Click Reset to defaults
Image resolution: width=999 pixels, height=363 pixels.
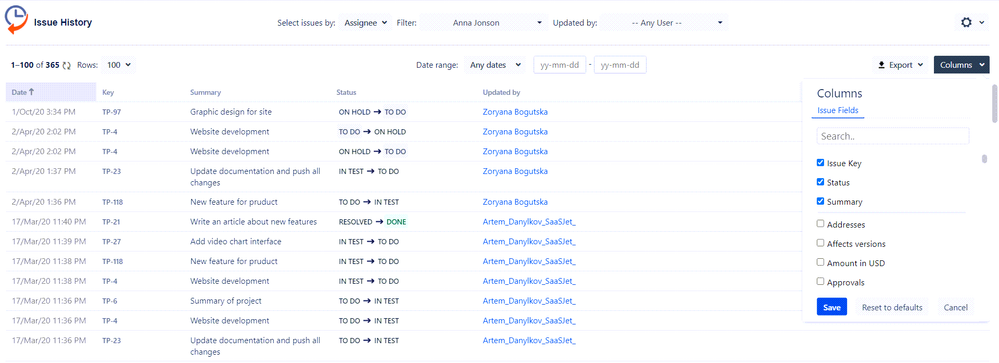pos(892,308)
